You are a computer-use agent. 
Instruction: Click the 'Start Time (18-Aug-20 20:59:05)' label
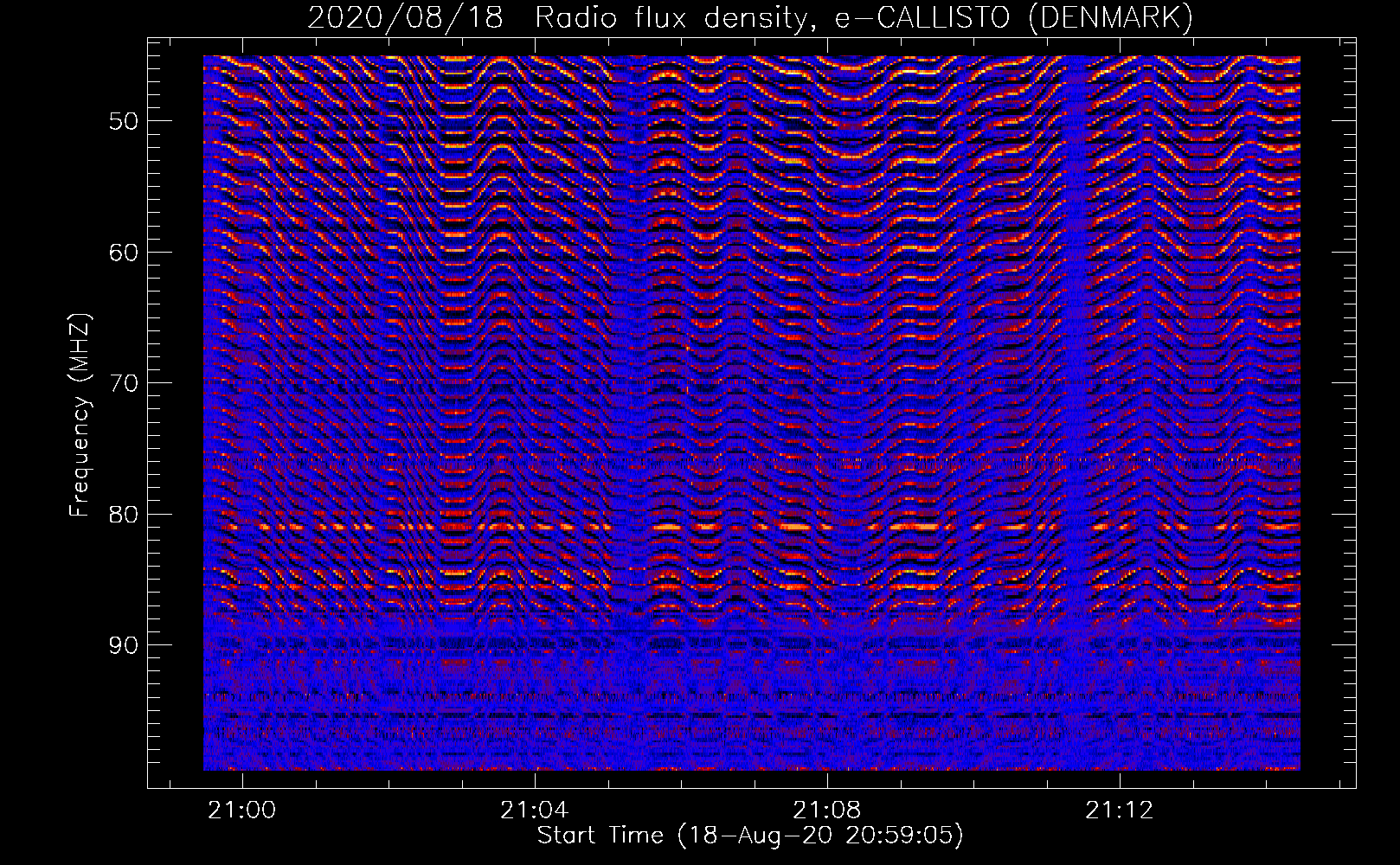(750, 836)
